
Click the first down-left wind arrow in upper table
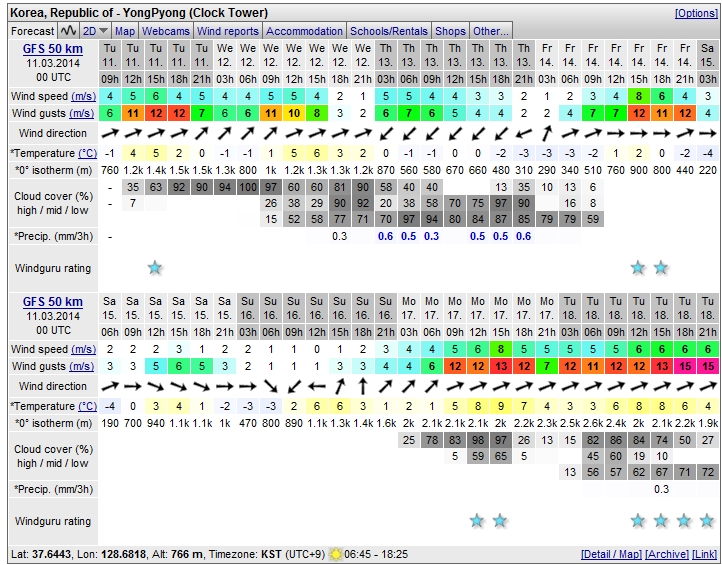pos(386,133)
